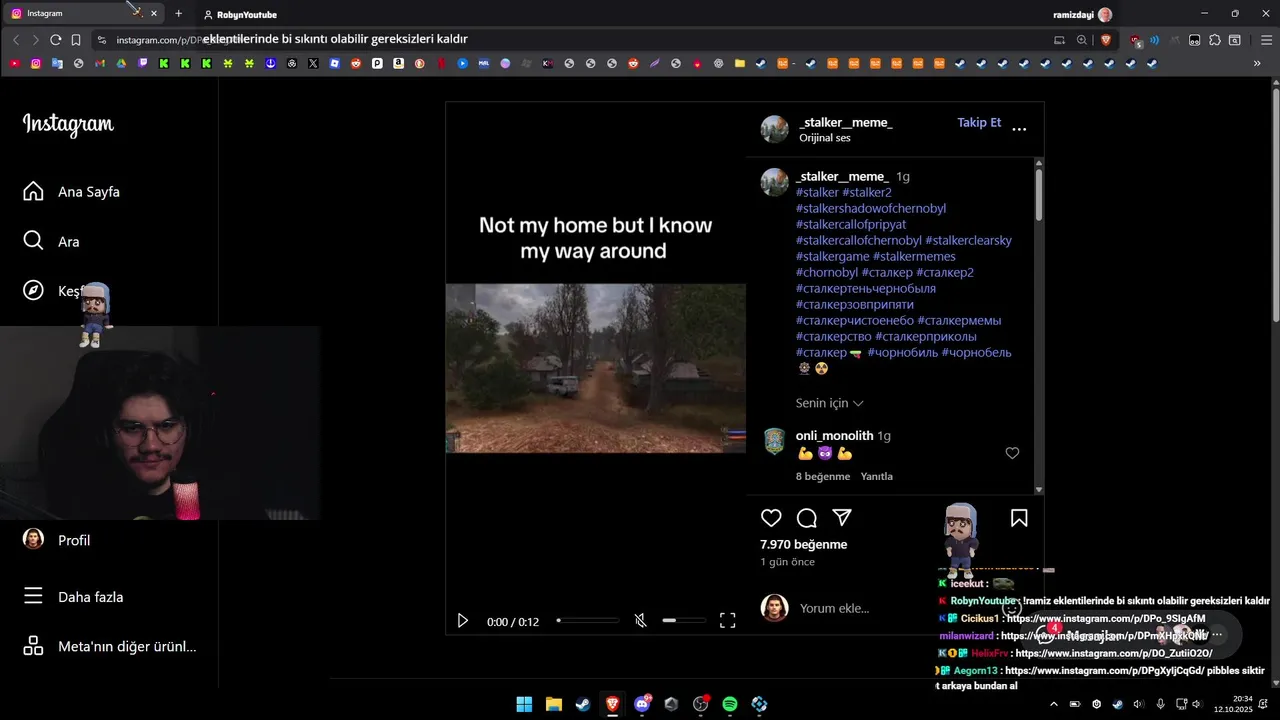The height and width of the screenshot is (720, 1280).
Task: Open _stalker__meme_ profile from post header
Action: pos(846,122)
